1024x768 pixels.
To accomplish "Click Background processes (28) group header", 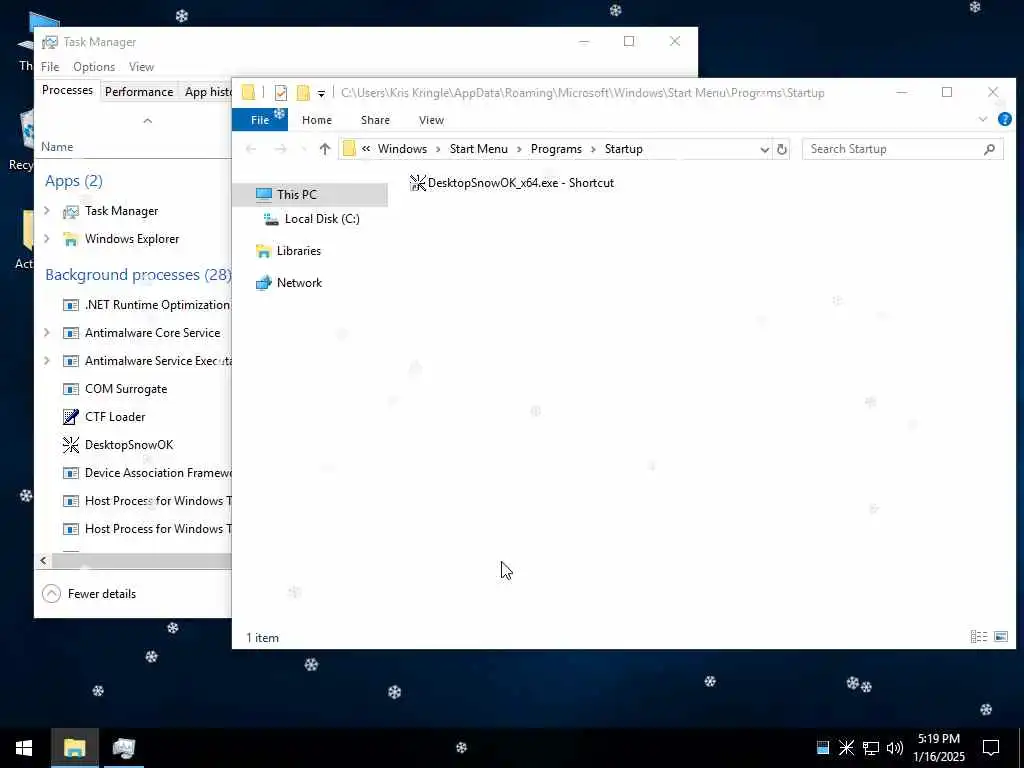I will [138, 275].
